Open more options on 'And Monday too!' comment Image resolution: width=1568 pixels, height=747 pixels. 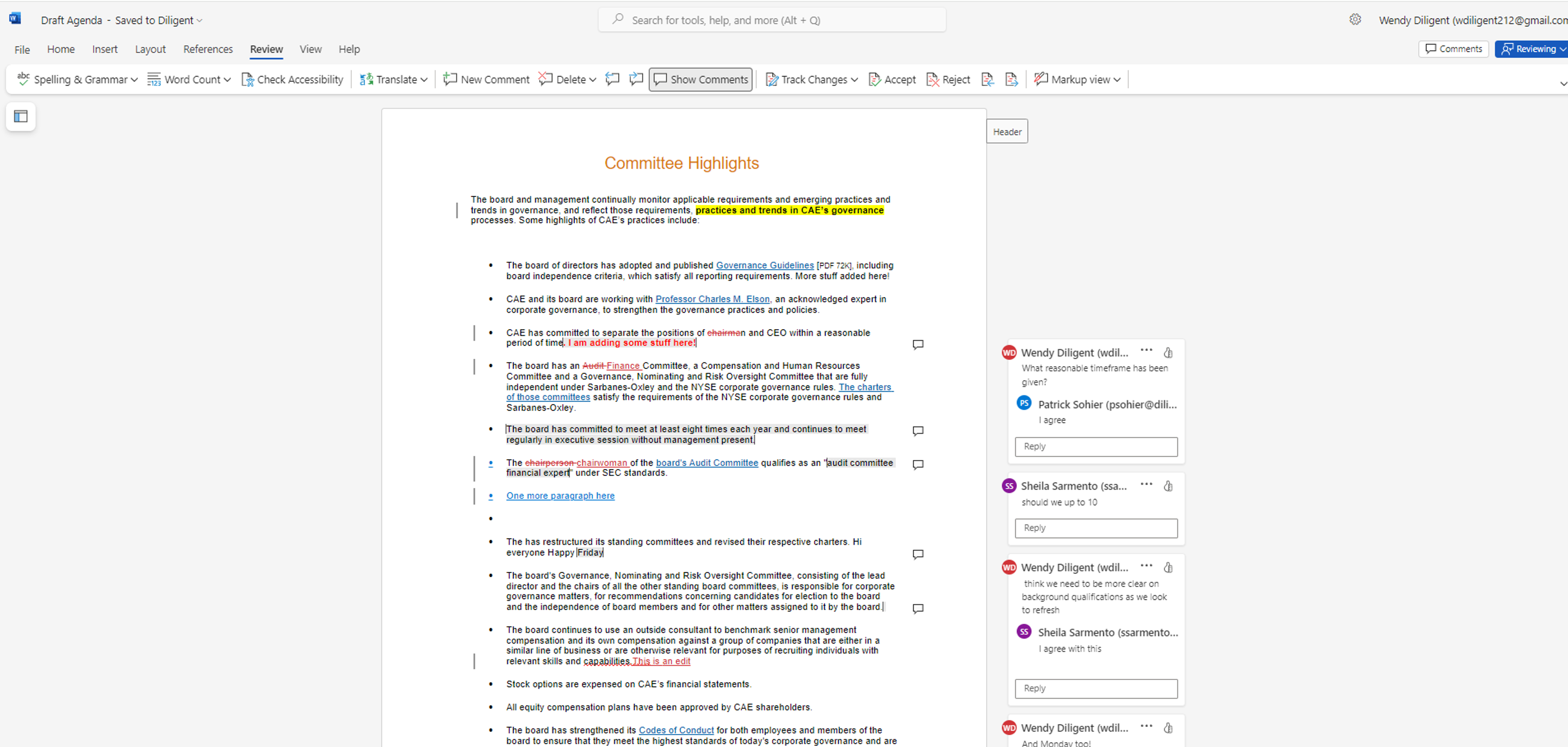click(1146, 726)
